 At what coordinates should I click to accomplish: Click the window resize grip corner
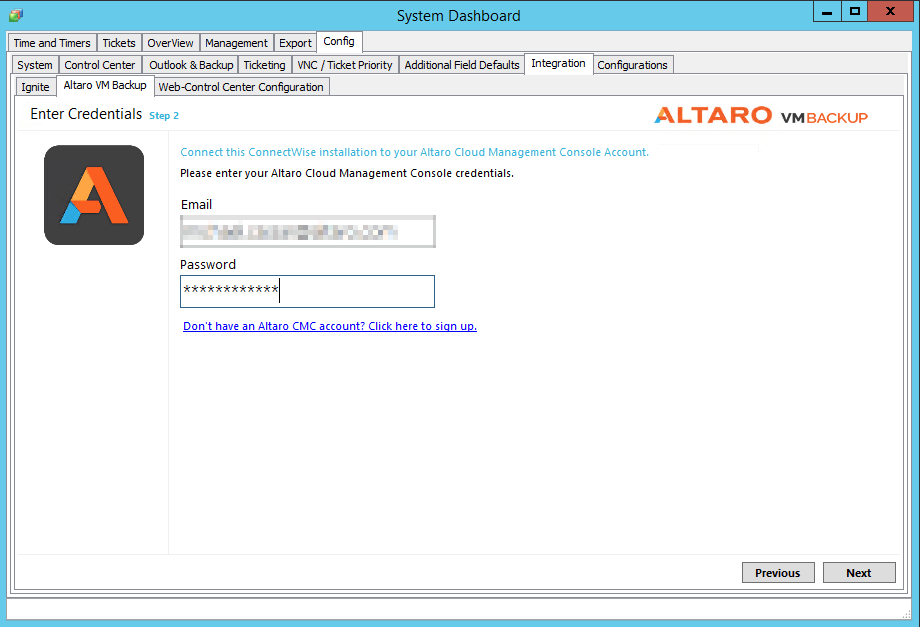tap(906, 614)
